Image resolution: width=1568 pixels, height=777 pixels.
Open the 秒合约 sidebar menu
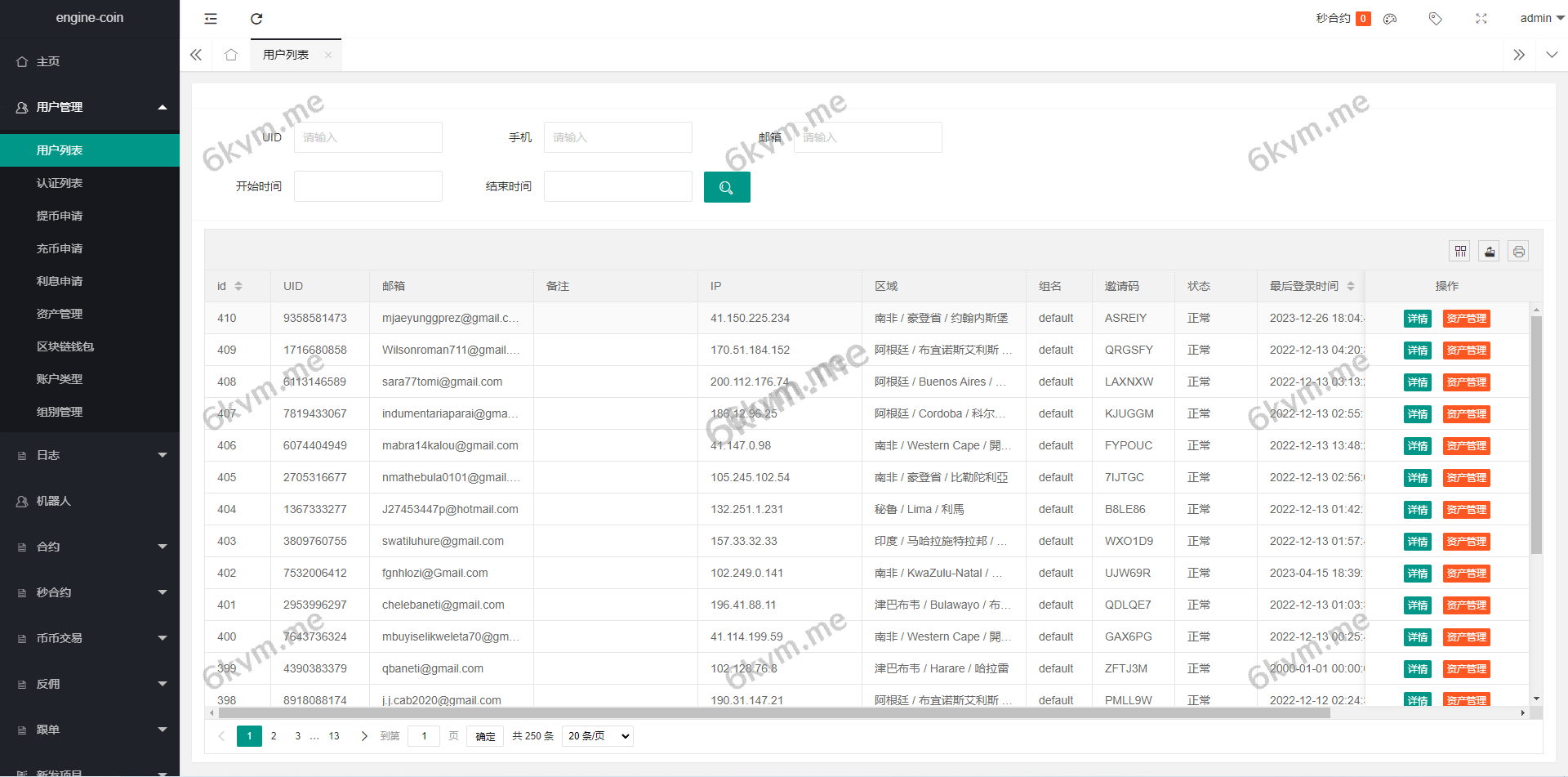tap(90, 592)
